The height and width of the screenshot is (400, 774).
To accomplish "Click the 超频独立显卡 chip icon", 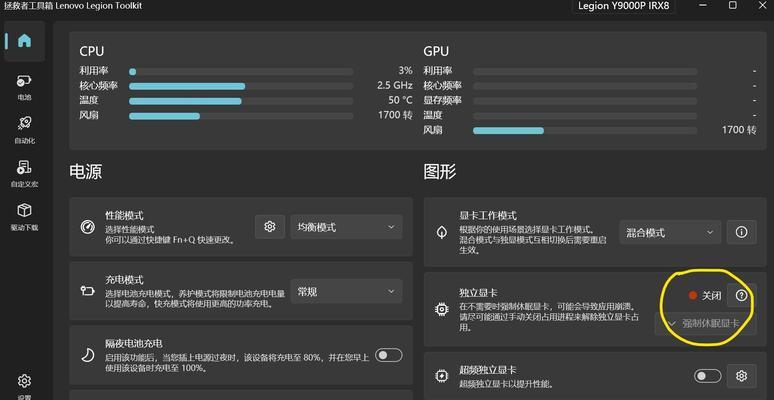I will (x=441, y=376).
